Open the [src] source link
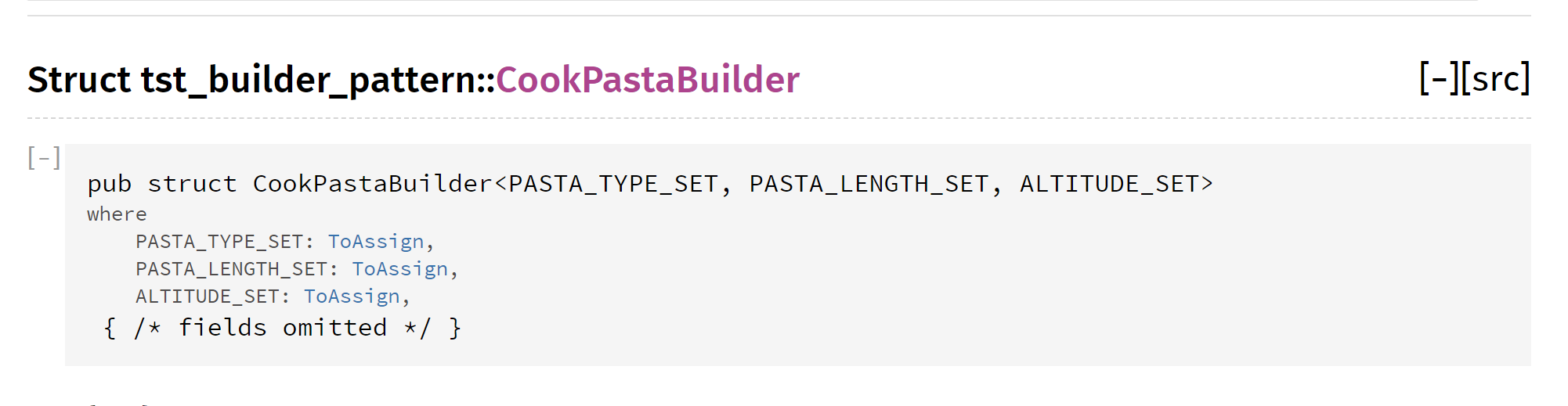 tap(1496, 79)
